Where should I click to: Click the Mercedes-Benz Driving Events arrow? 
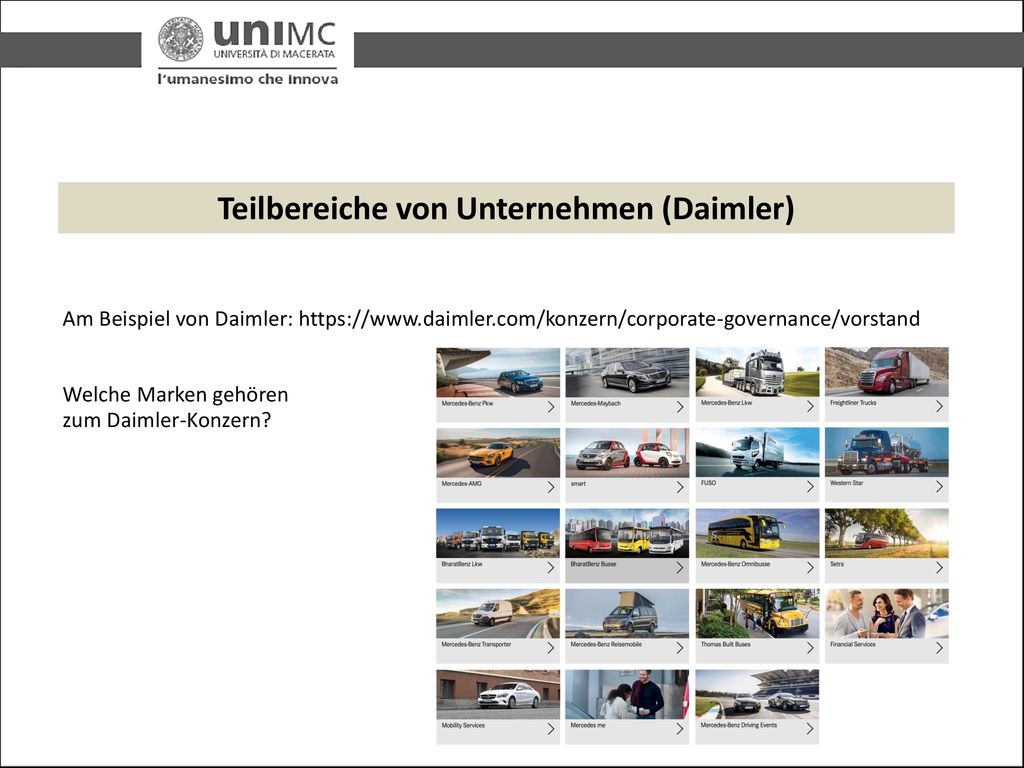810,729
